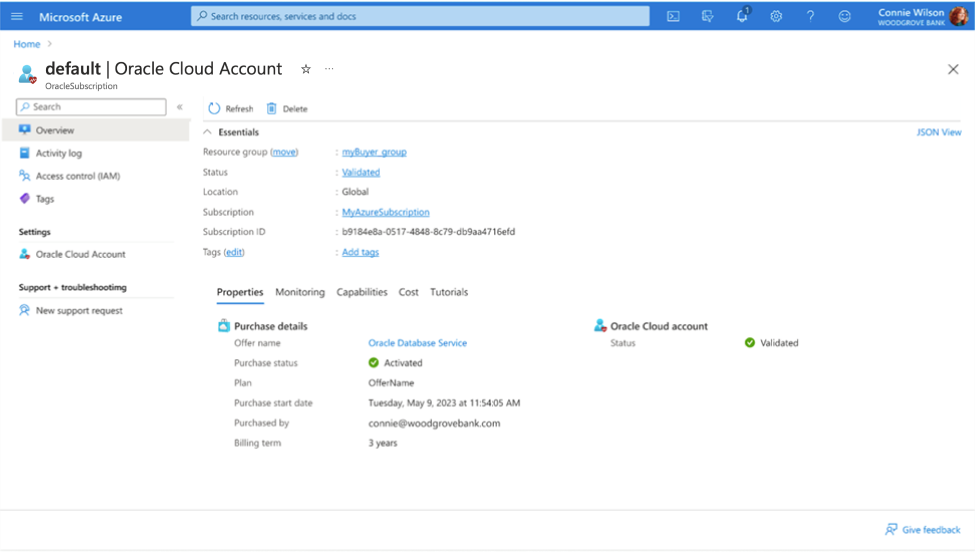Close the Oracle Cloud Account blade
The height and width of the screenshot is (552, 975).
953,69
